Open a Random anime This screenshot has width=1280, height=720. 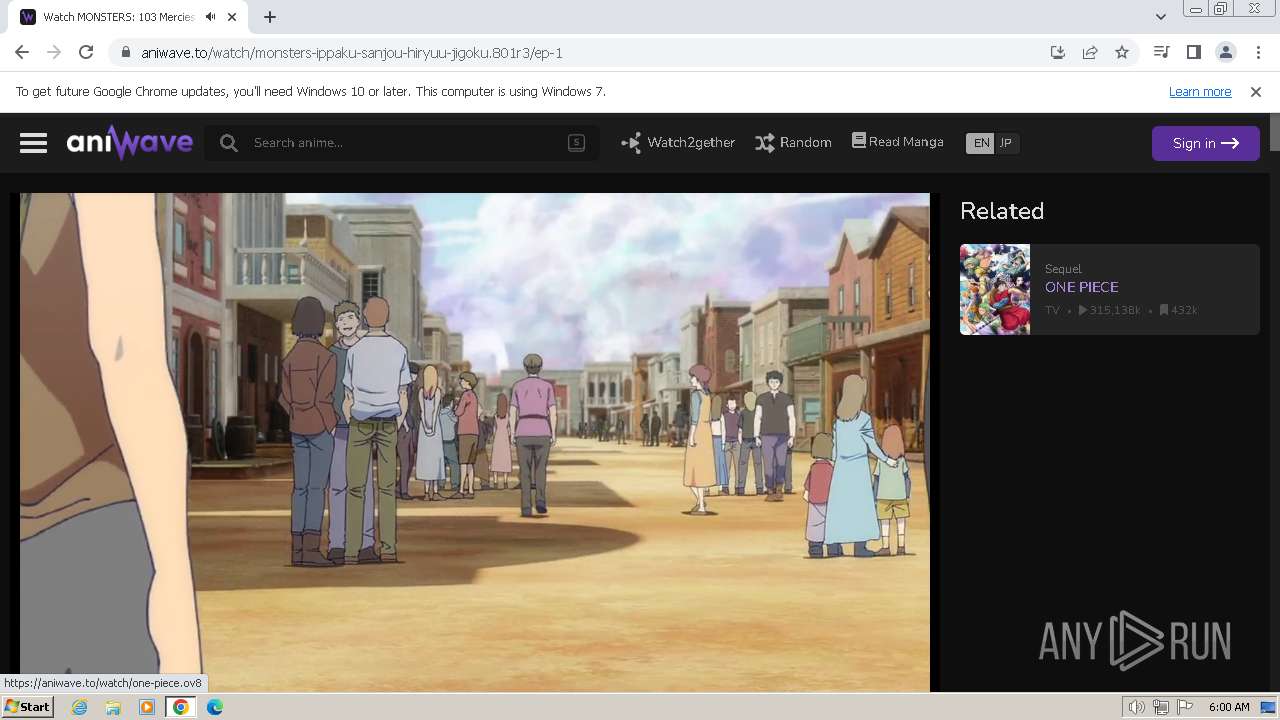pos(793,143)
